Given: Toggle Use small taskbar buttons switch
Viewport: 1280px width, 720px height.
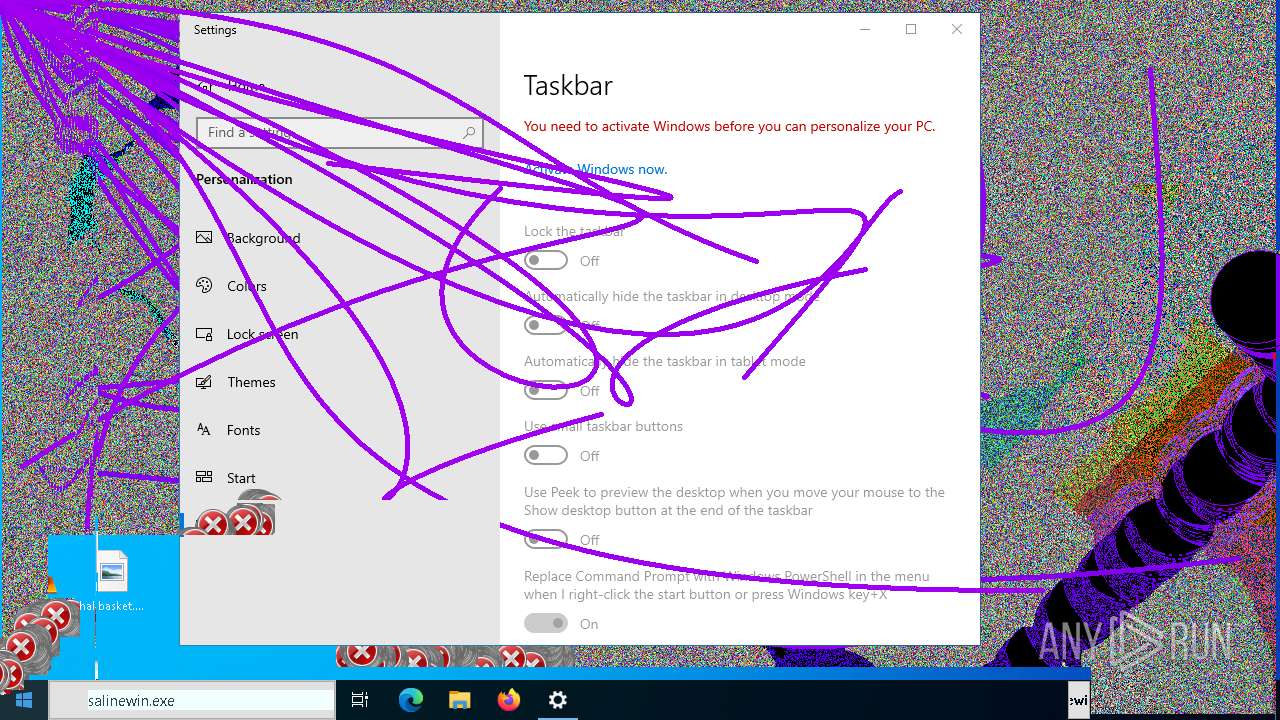Looking at the screenshot, I should tap(546, 455).
